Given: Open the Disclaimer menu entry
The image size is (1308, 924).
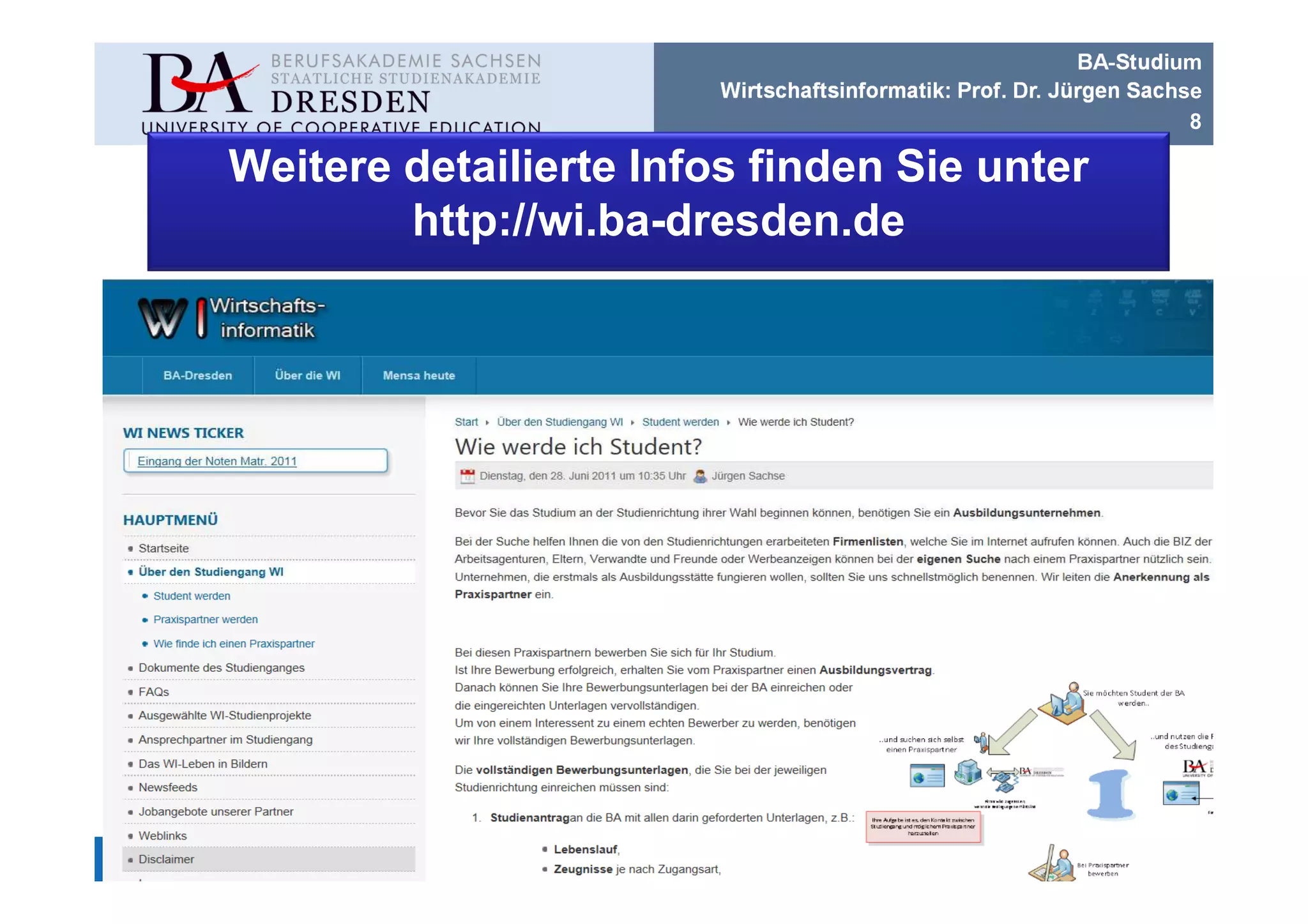Looking at the screenshot, I should coord(166,860).
